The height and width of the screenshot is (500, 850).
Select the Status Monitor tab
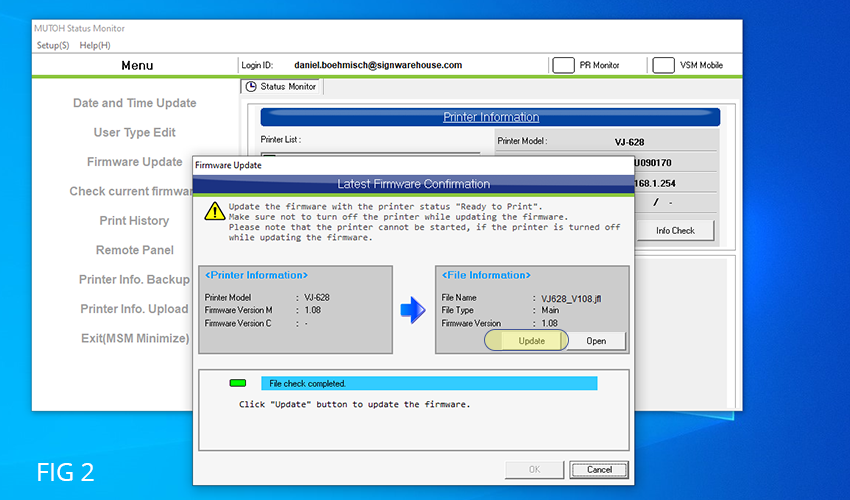pos(281,87)
